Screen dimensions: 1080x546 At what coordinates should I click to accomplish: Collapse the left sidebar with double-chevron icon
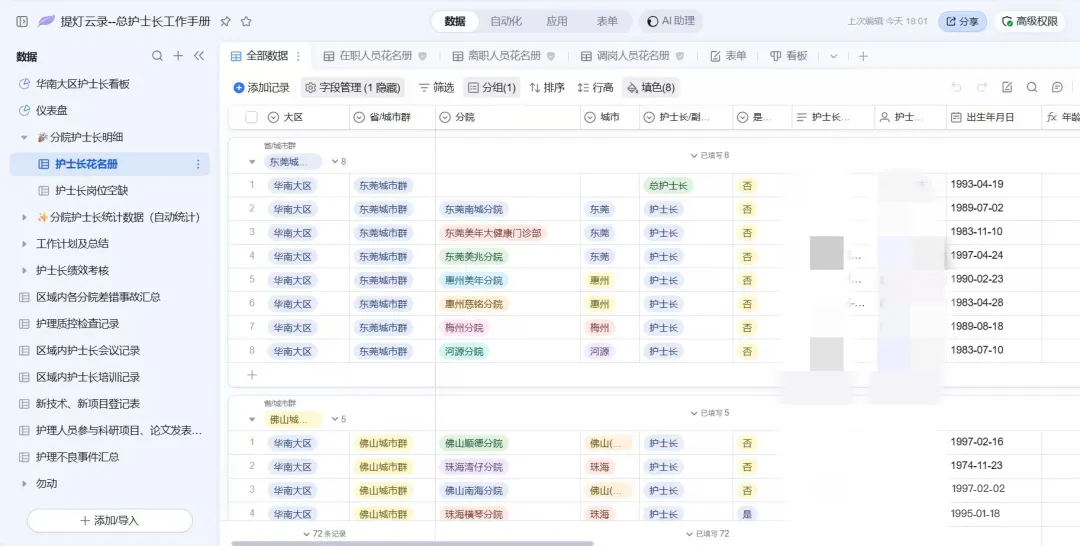(x=199, y=56)
